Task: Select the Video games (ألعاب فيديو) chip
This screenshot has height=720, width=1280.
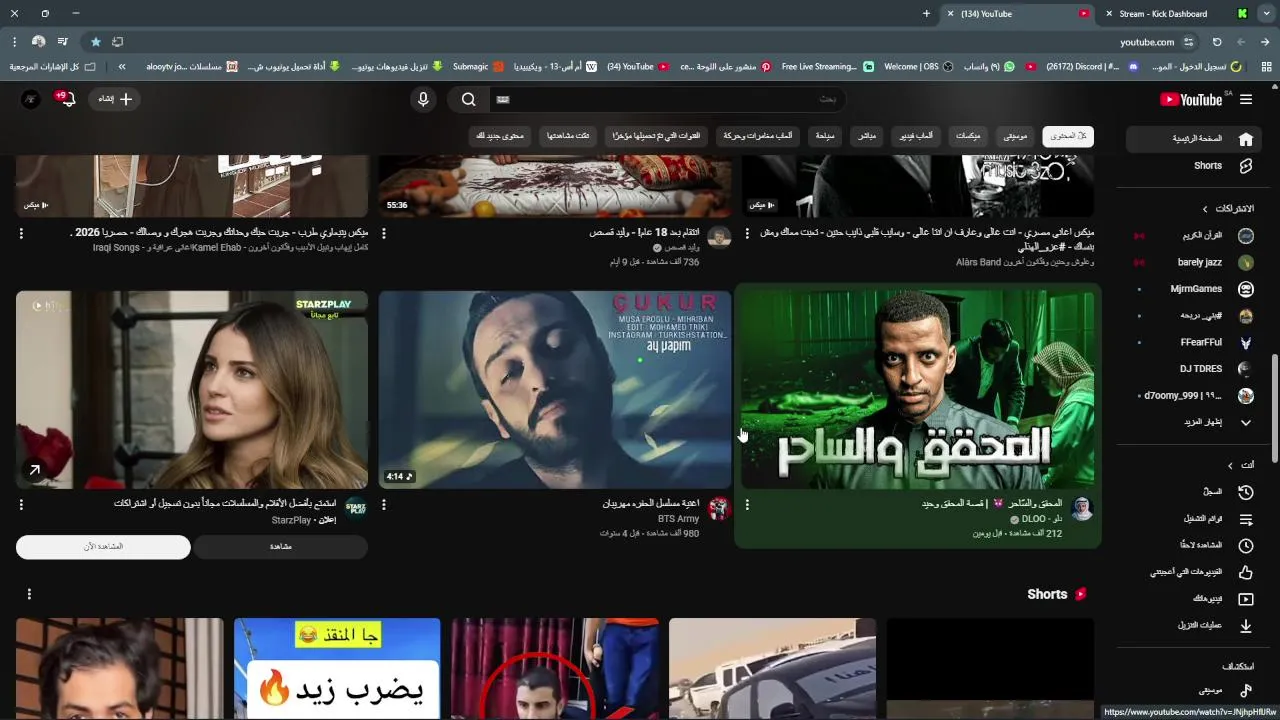Action: (914, 136)
